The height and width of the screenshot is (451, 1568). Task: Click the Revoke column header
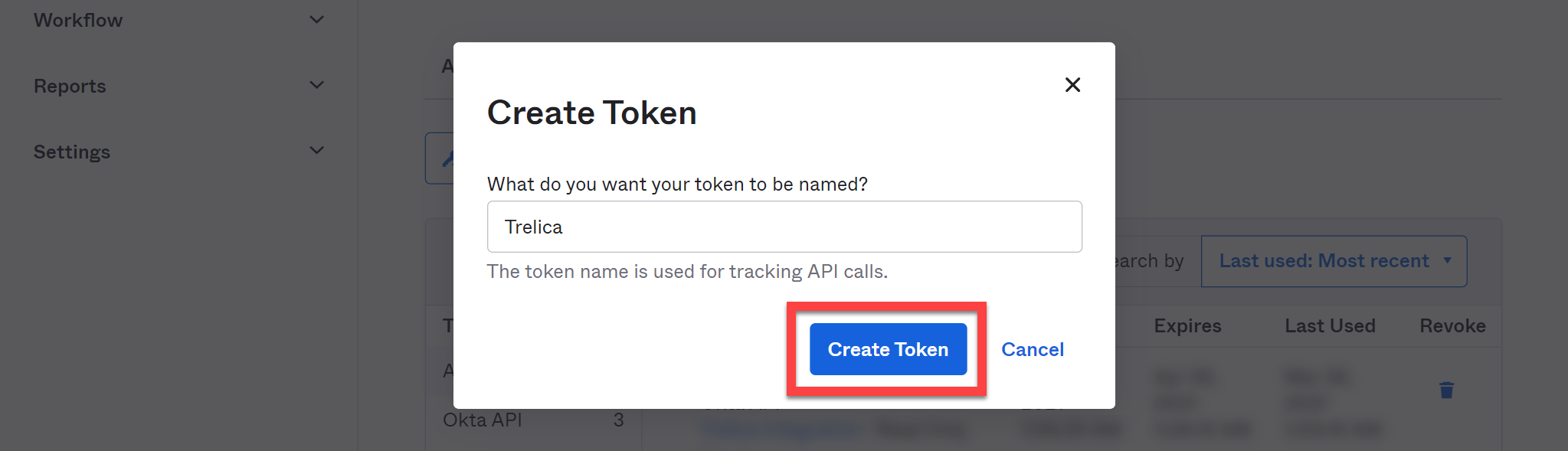pos(1452,326)
